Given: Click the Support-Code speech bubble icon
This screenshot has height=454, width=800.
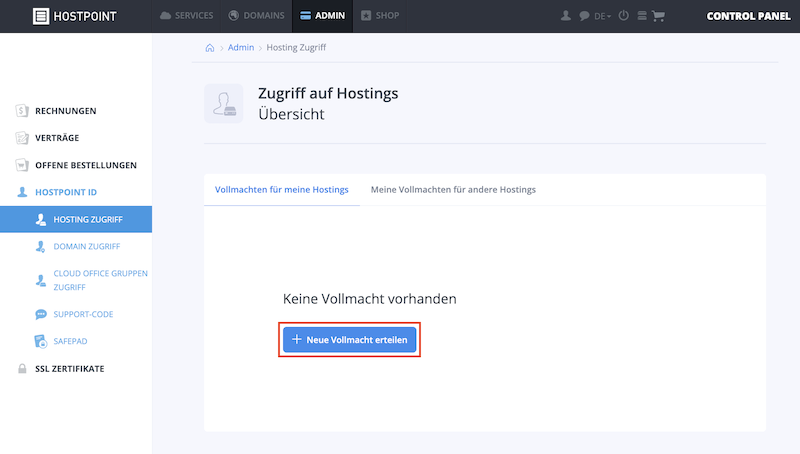Looking at the screenshot, I should 41,314.
